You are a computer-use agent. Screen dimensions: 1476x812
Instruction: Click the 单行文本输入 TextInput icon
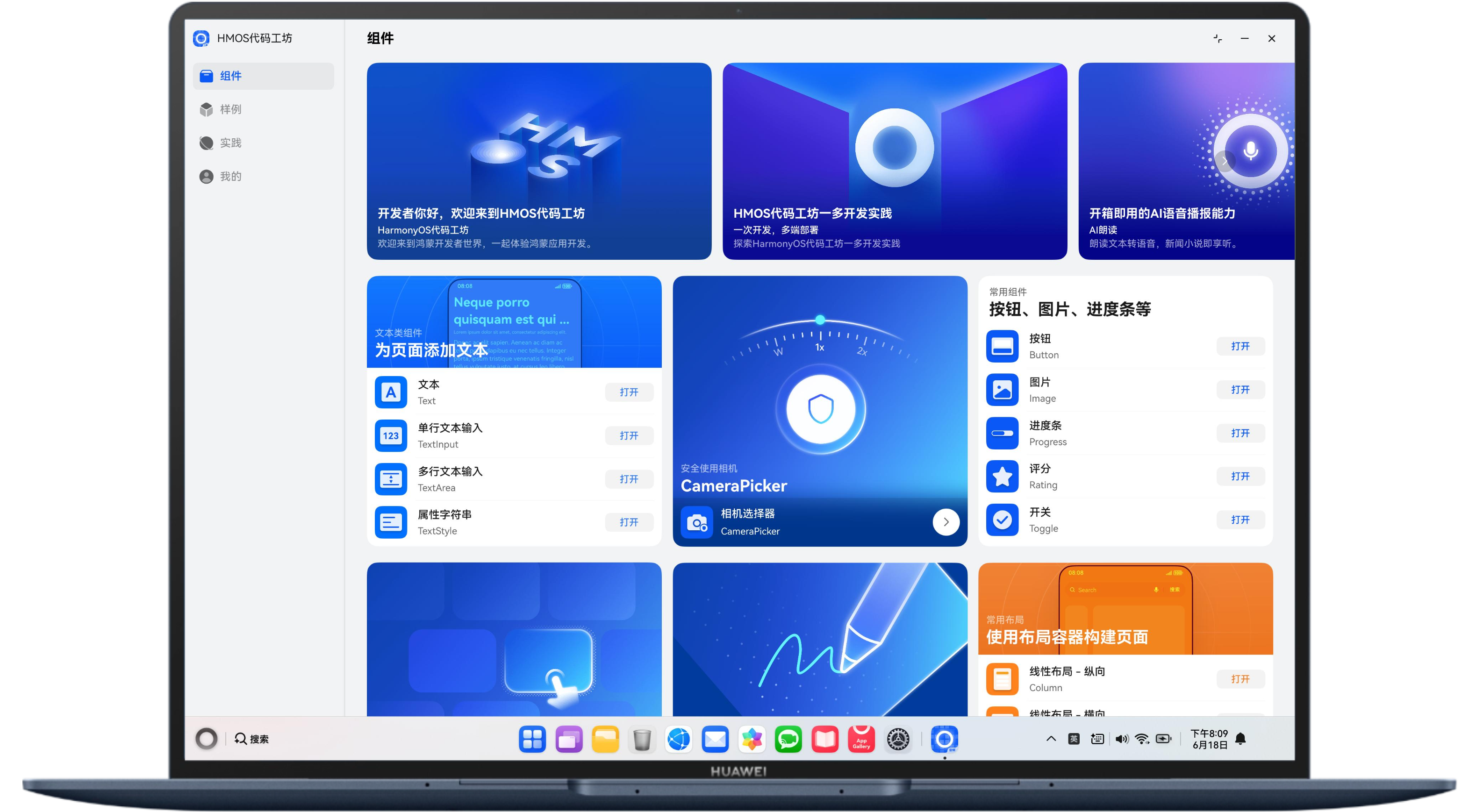391,436
